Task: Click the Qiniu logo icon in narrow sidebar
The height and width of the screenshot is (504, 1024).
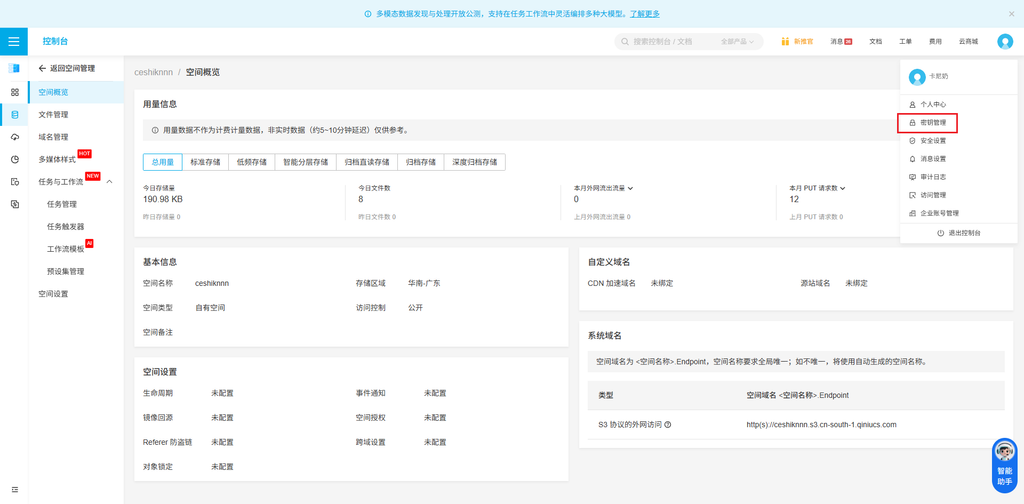Action: [14, 68]
